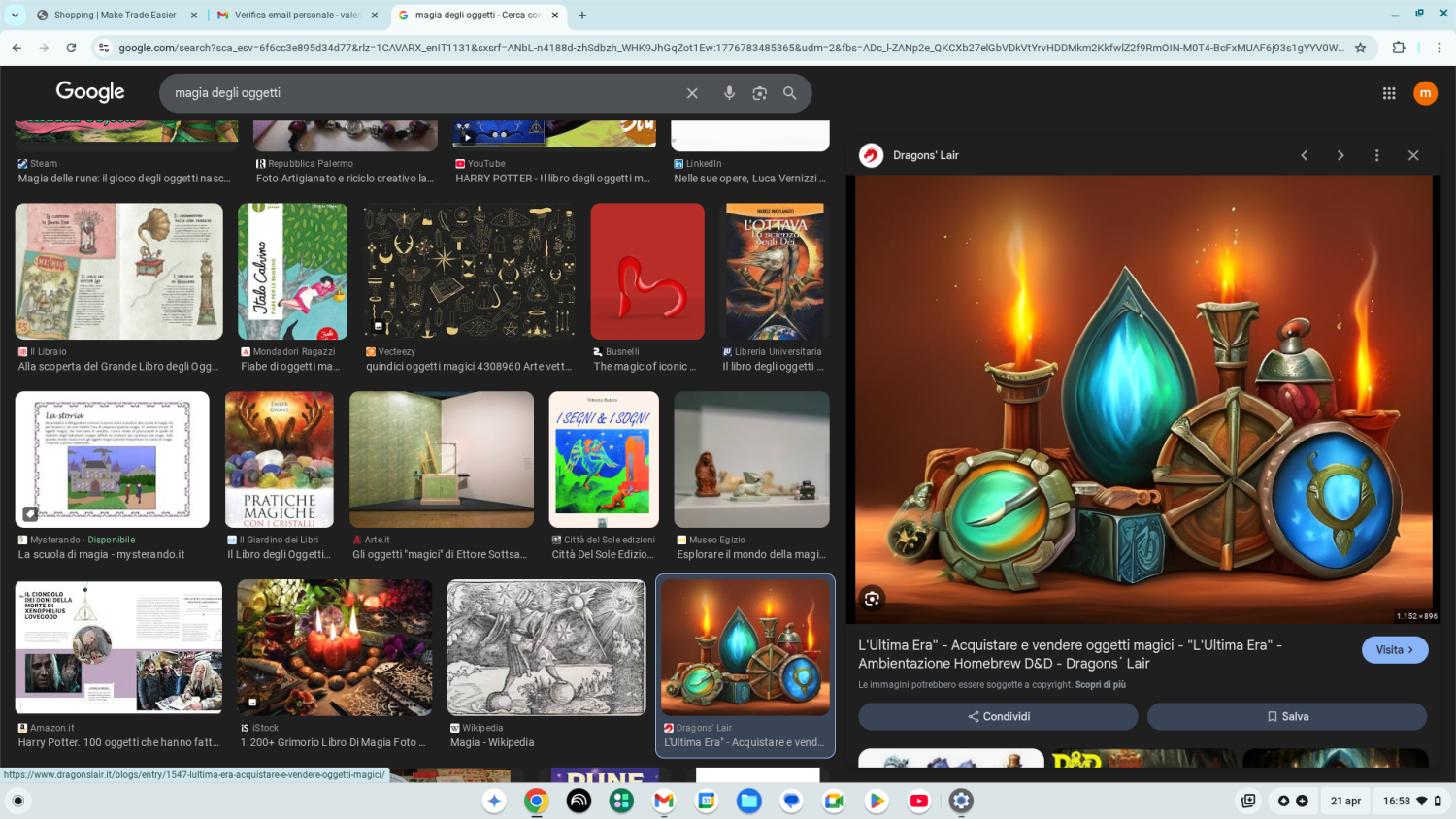Click the Search-inside-image Lens icon on the preview
This screenshot has height=819, width=1456.
[872, 600]
